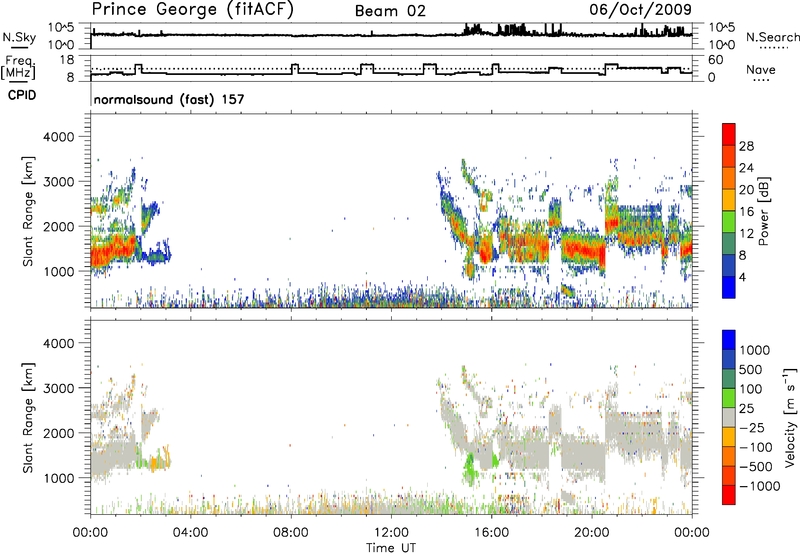Click the '-1000' label on the velocity colorbar
This screenshot has height=554, width=800.
[x=759, y=486]
